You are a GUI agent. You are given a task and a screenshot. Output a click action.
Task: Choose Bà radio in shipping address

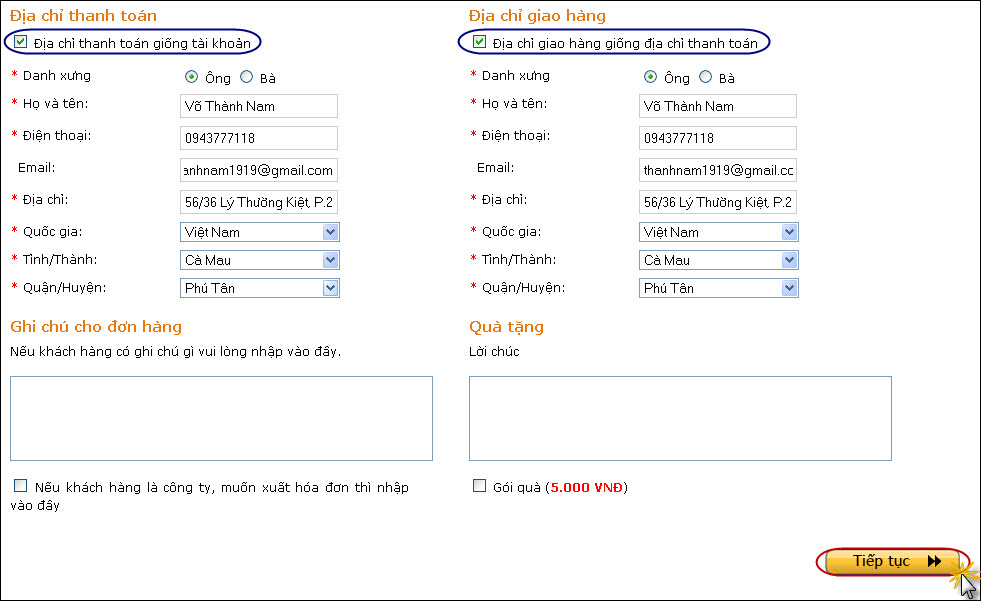706,77
